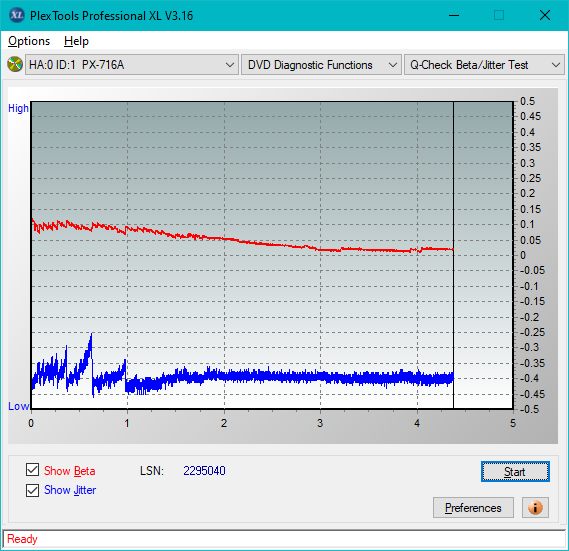The height and width of the screenshot is (551, 569).
Task: Click the PlexTools XL logo icon
Action: (17, 15)
